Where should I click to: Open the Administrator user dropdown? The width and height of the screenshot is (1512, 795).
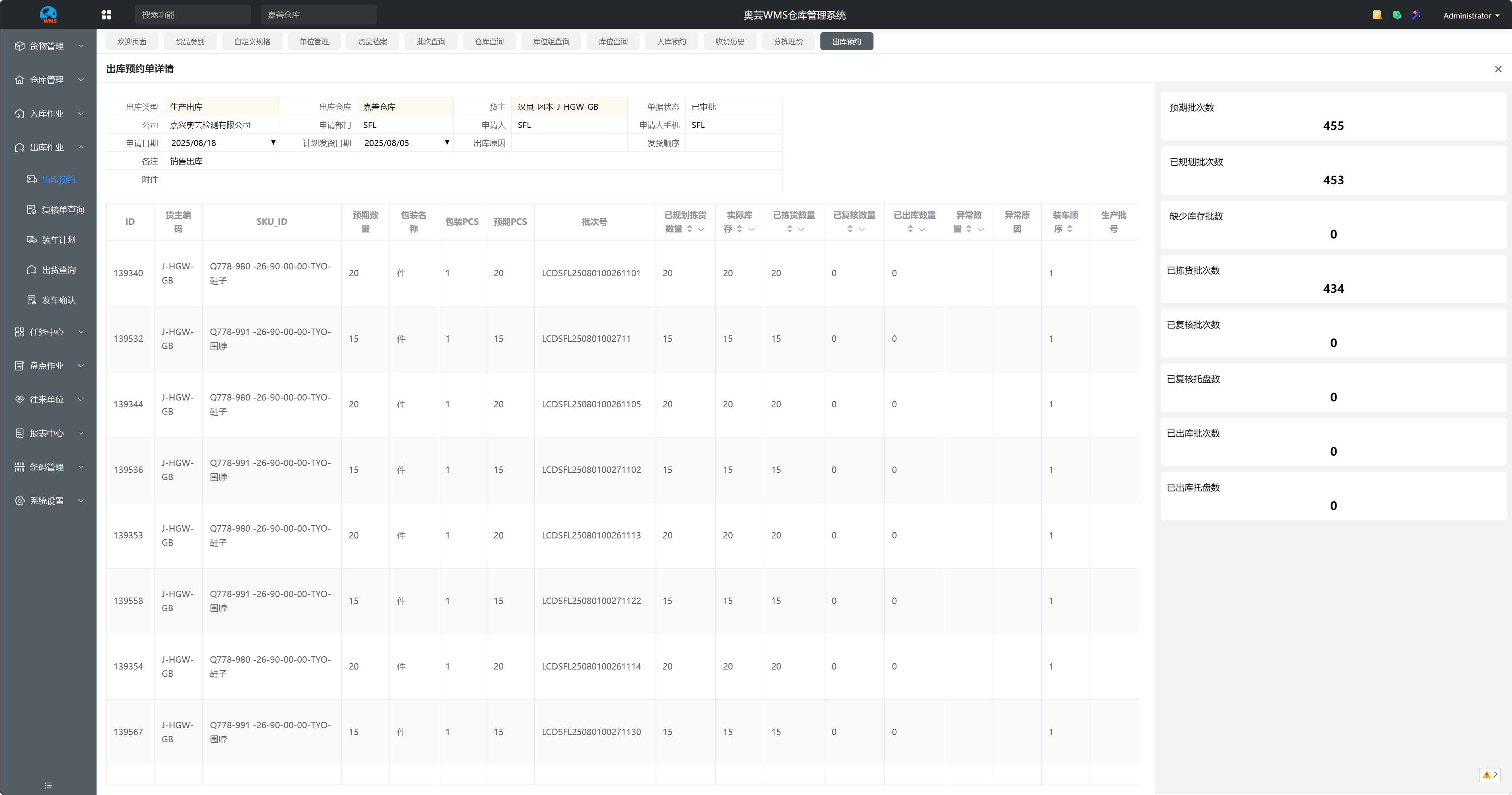coord(1471,15)
